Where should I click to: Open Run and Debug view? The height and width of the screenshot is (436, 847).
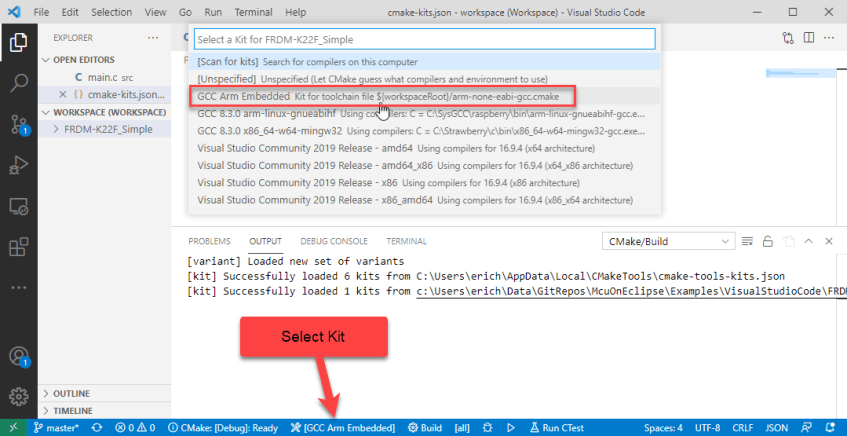pos(18,165)
